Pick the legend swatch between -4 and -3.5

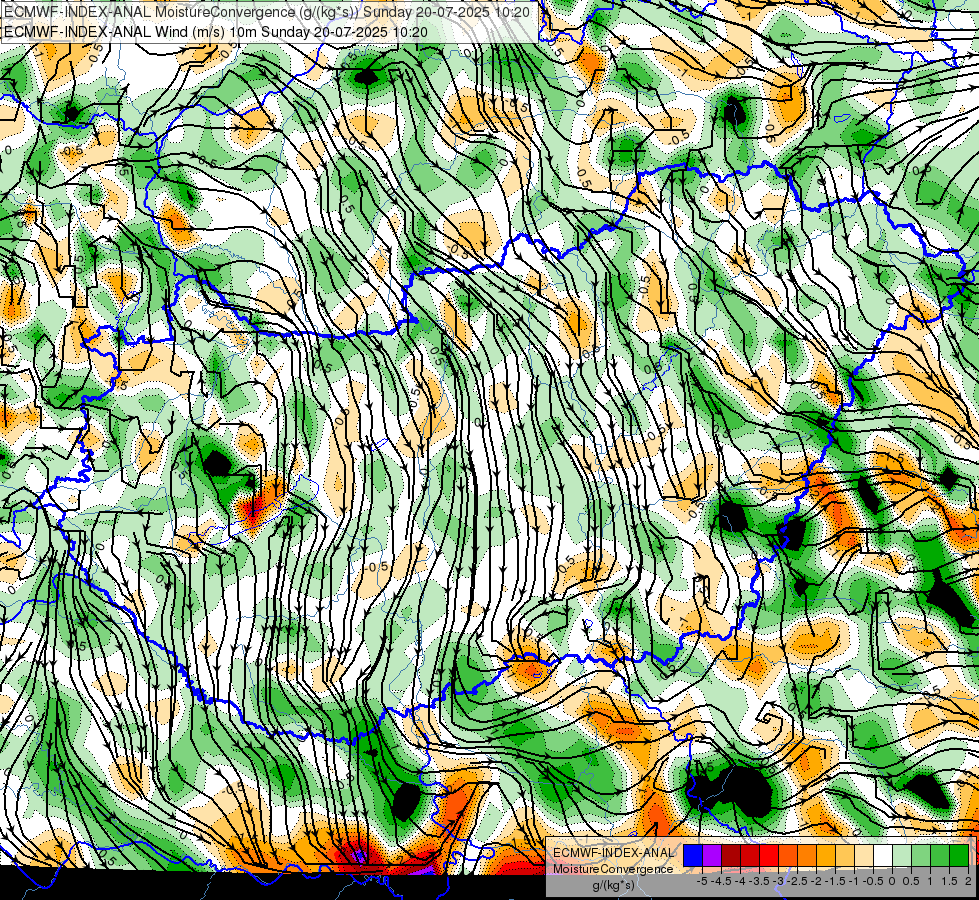[x=750, y=856]
